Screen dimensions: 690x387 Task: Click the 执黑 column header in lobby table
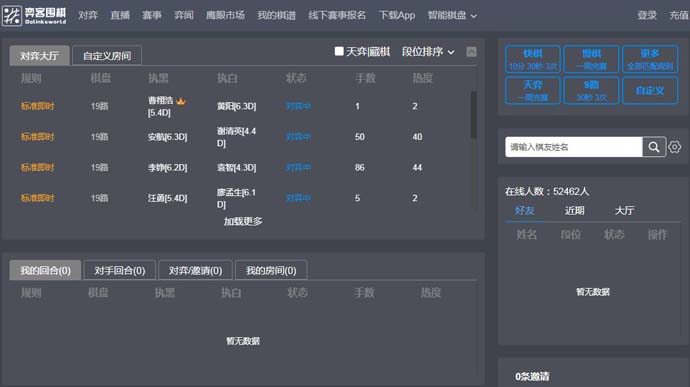pyautogui.click(x=158, y=78)
